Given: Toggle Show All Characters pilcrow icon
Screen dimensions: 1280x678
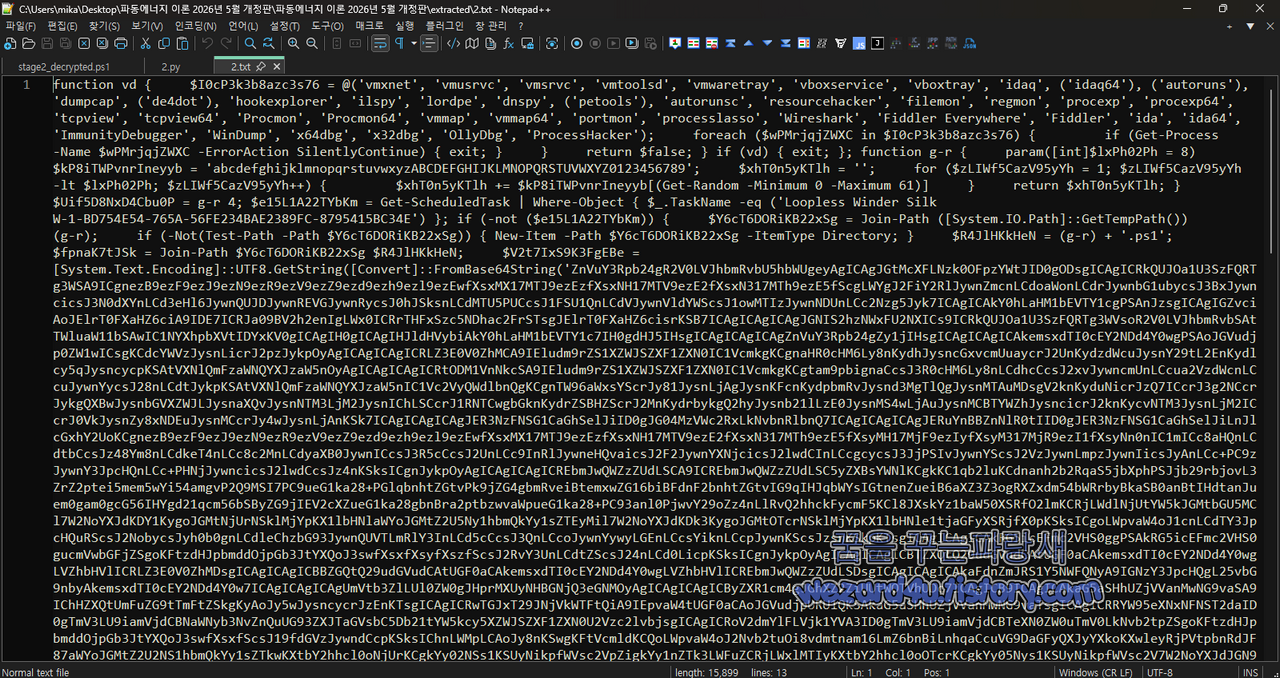Looking at the screenshot, I should click(x=399, y=43).
